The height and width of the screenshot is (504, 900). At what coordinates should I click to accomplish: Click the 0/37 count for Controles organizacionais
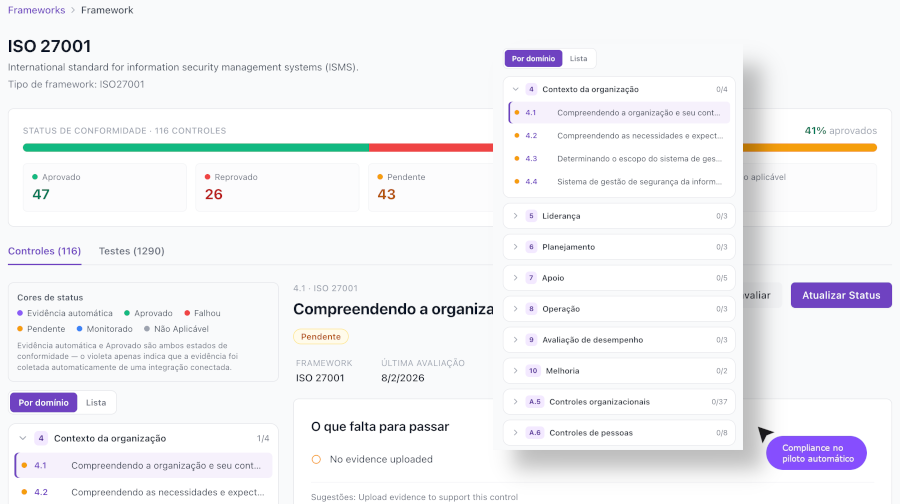[x=719, y=402]
